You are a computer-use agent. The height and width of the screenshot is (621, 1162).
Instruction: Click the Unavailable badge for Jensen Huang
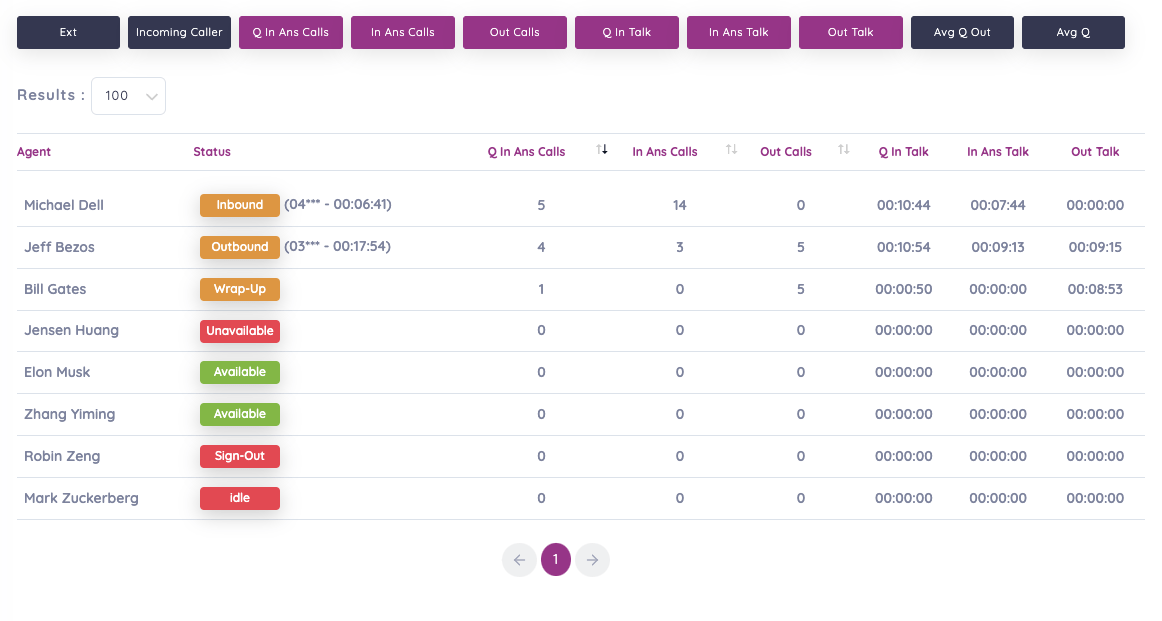[x=240, y=331]
